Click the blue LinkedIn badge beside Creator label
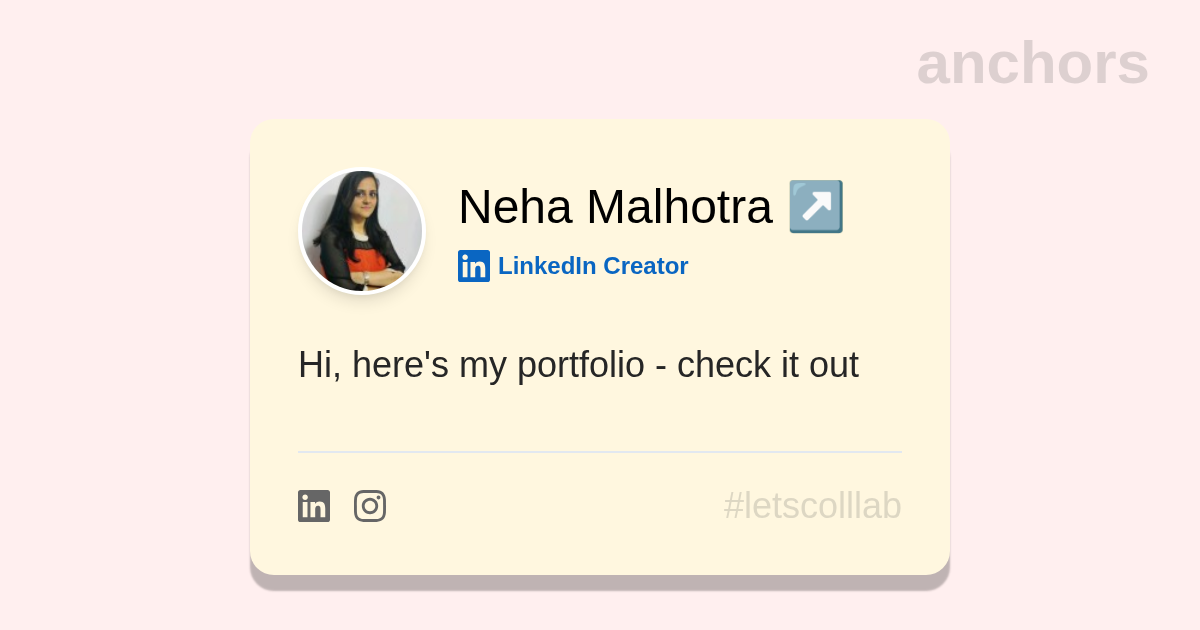Viewport: 1200px width, 630px height. (x=474, y=266)
